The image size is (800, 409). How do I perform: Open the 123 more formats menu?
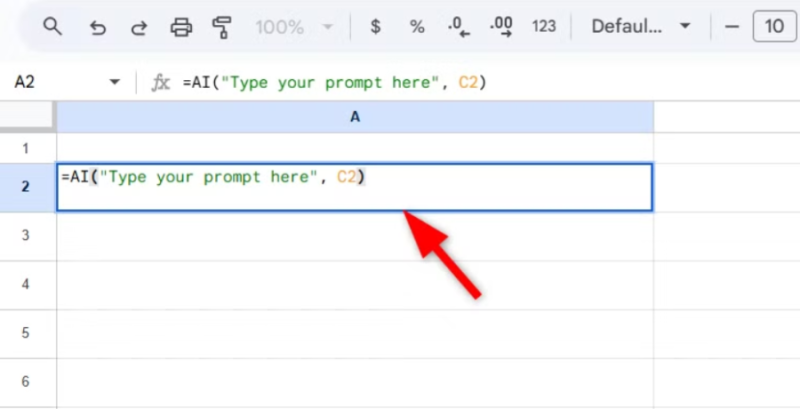click(x=544, y=27)
